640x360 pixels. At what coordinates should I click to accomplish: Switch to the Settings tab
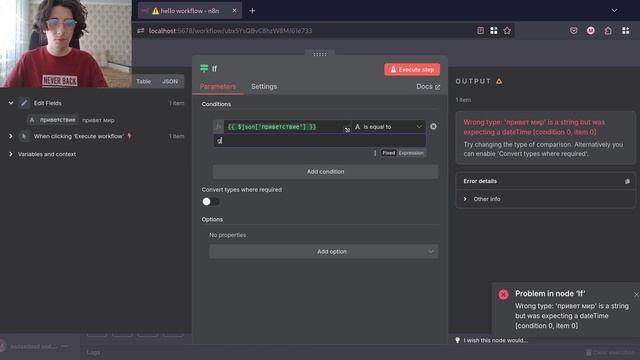point(264,87)
